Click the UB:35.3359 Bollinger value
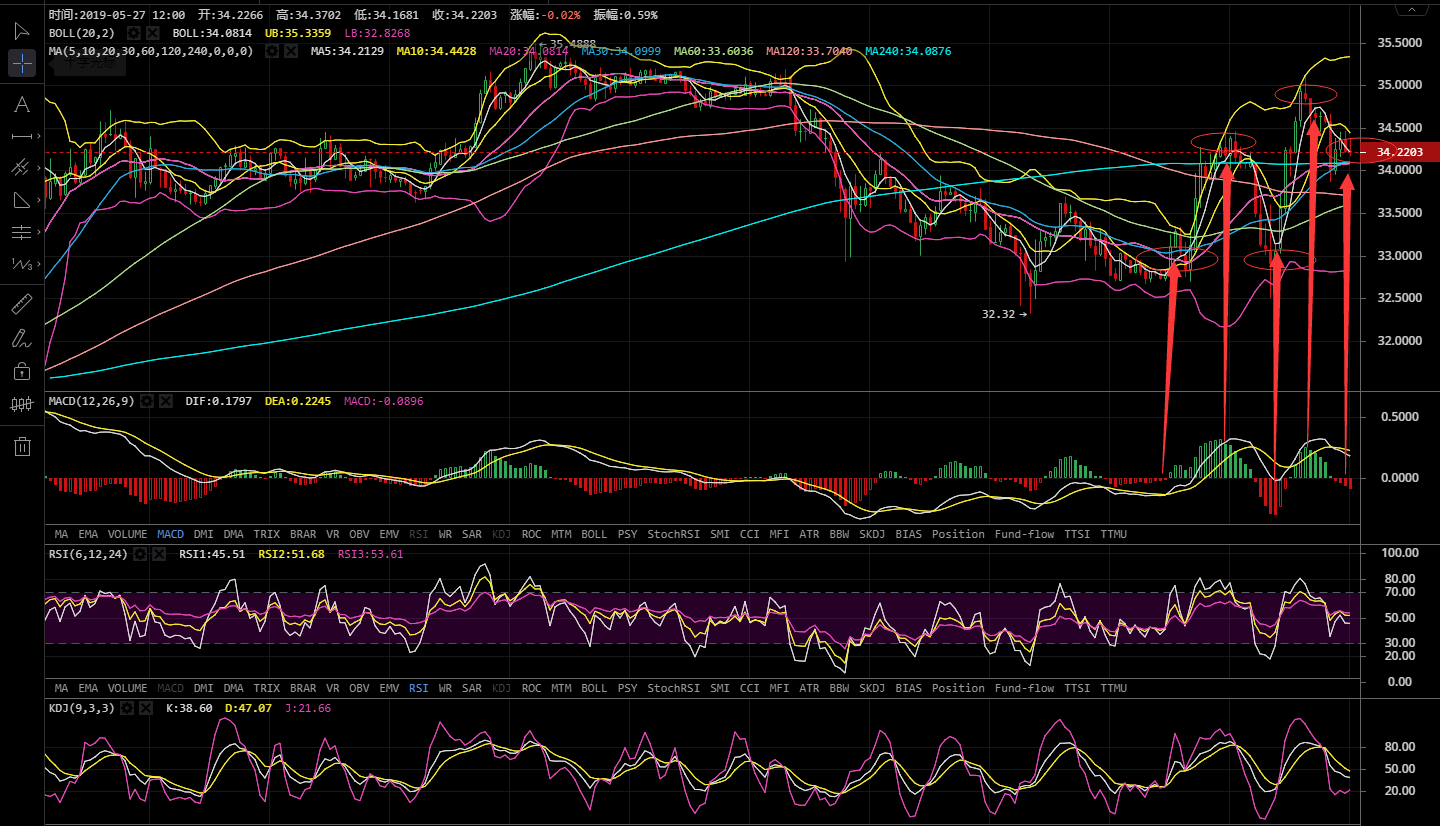This screenshot has height=826, width=1440. click(x=300, y=33)
